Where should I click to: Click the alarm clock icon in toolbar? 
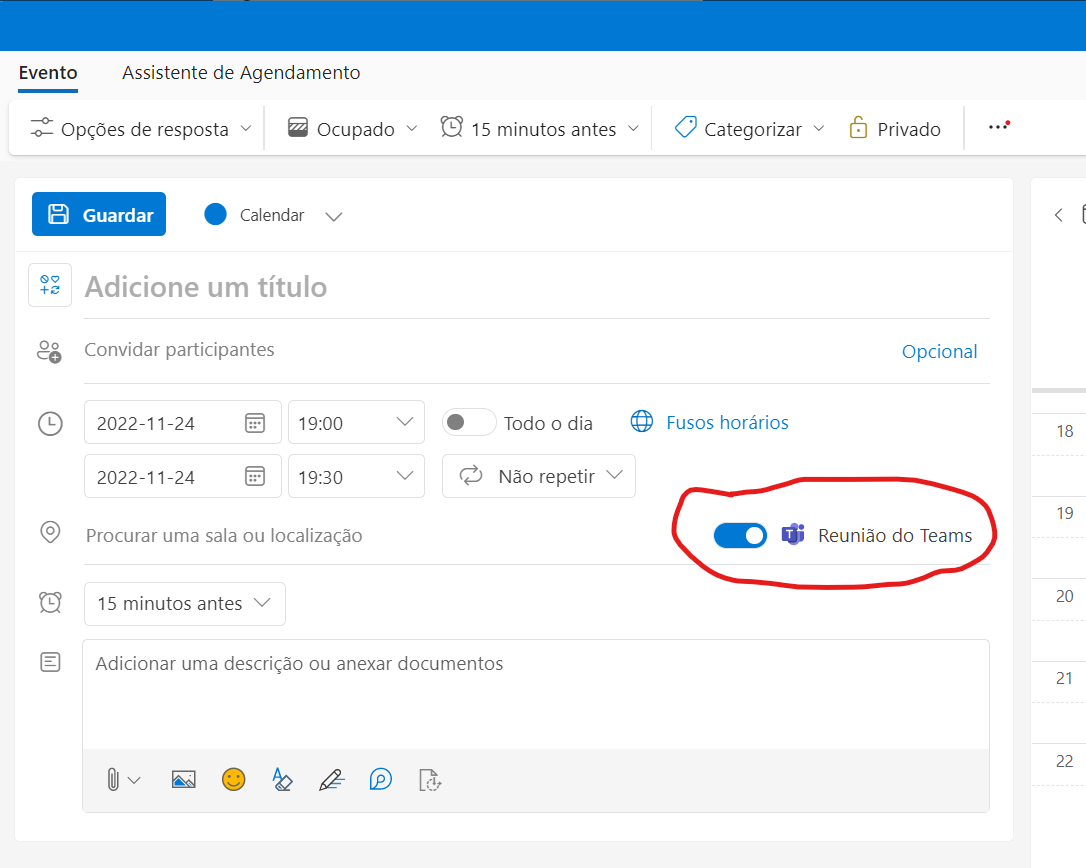[452, 127]
